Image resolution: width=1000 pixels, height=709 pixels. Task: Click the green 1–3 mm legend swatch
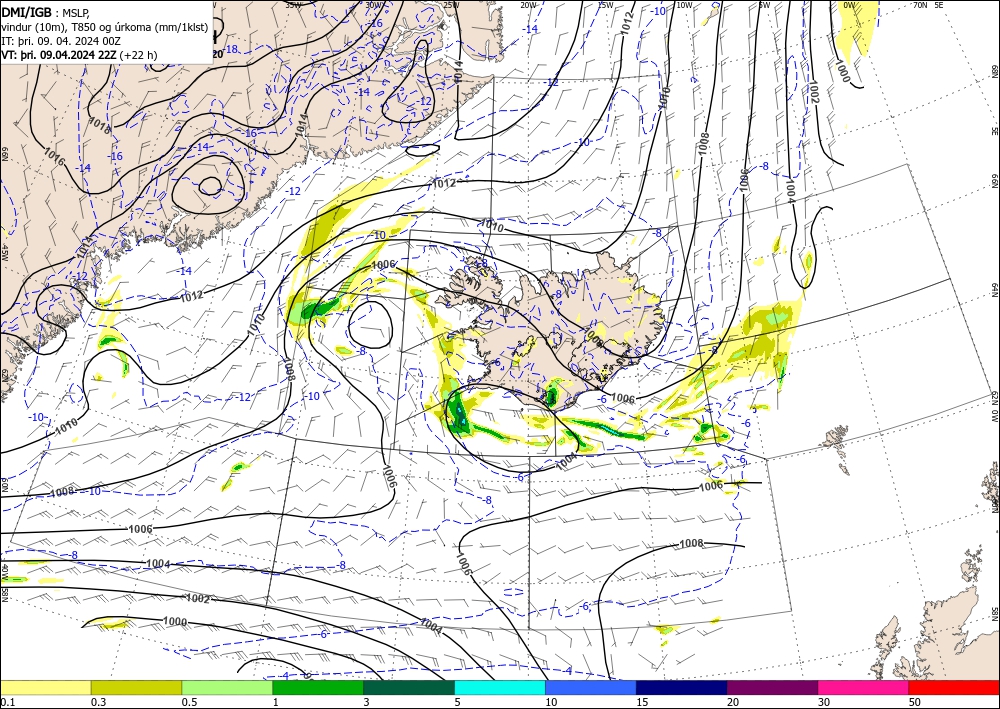point(318,687)
